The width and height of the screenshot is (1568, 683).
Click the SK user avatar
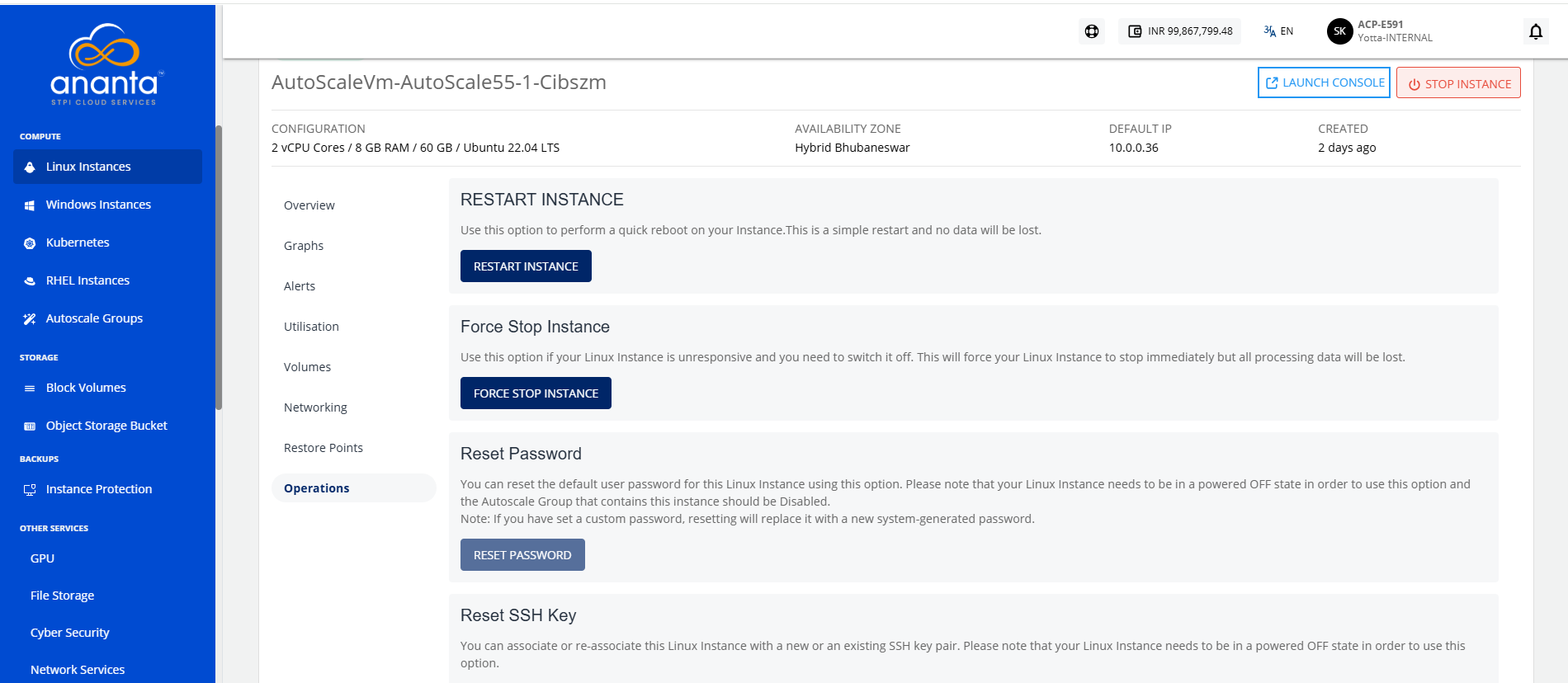point(1339,31)
